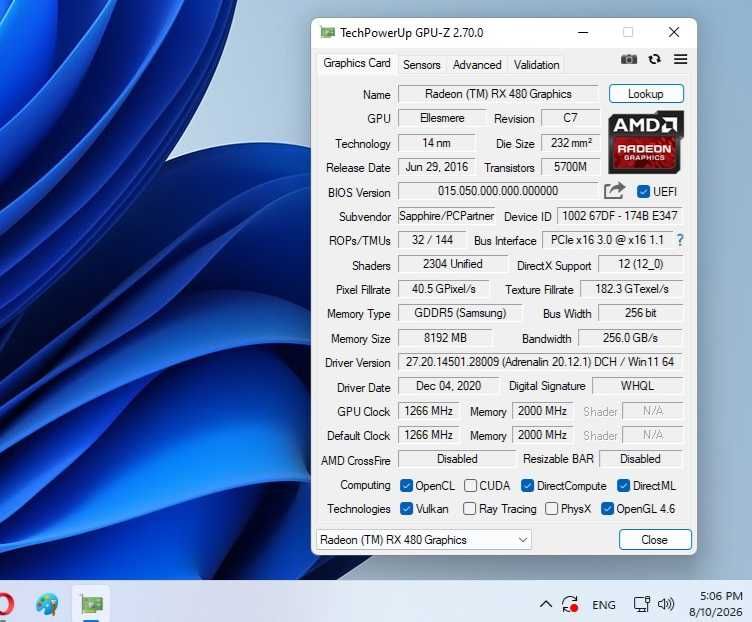Click the Memory Size 8192 MB
This screenshot has width=752, height=622.
tap(445, 338)
